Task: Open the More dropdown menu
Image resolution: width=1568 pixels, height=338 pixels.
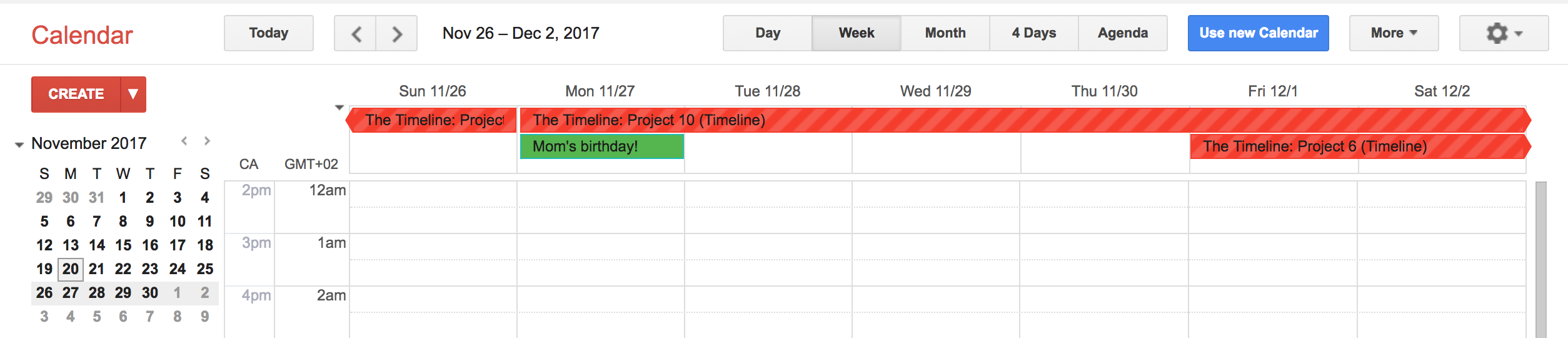Action: [1394, 33]
